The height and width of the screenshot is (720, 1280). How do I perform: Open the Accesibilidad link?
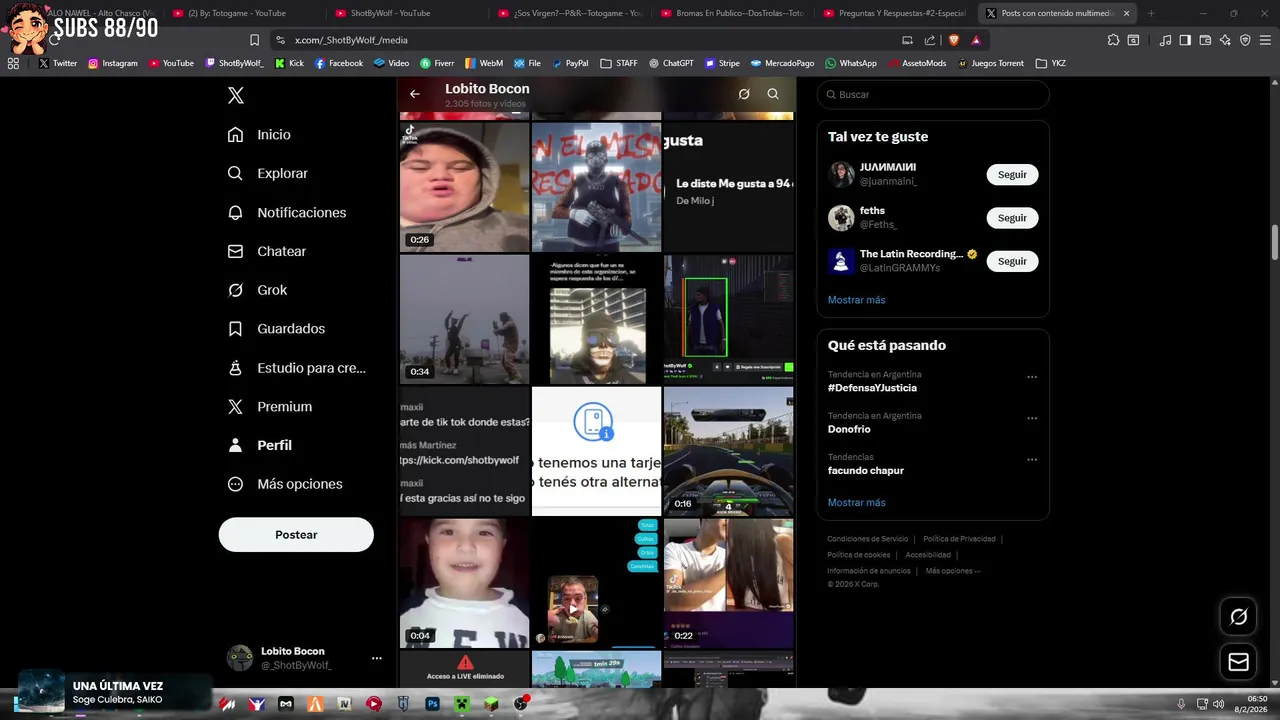coord(928,555)
